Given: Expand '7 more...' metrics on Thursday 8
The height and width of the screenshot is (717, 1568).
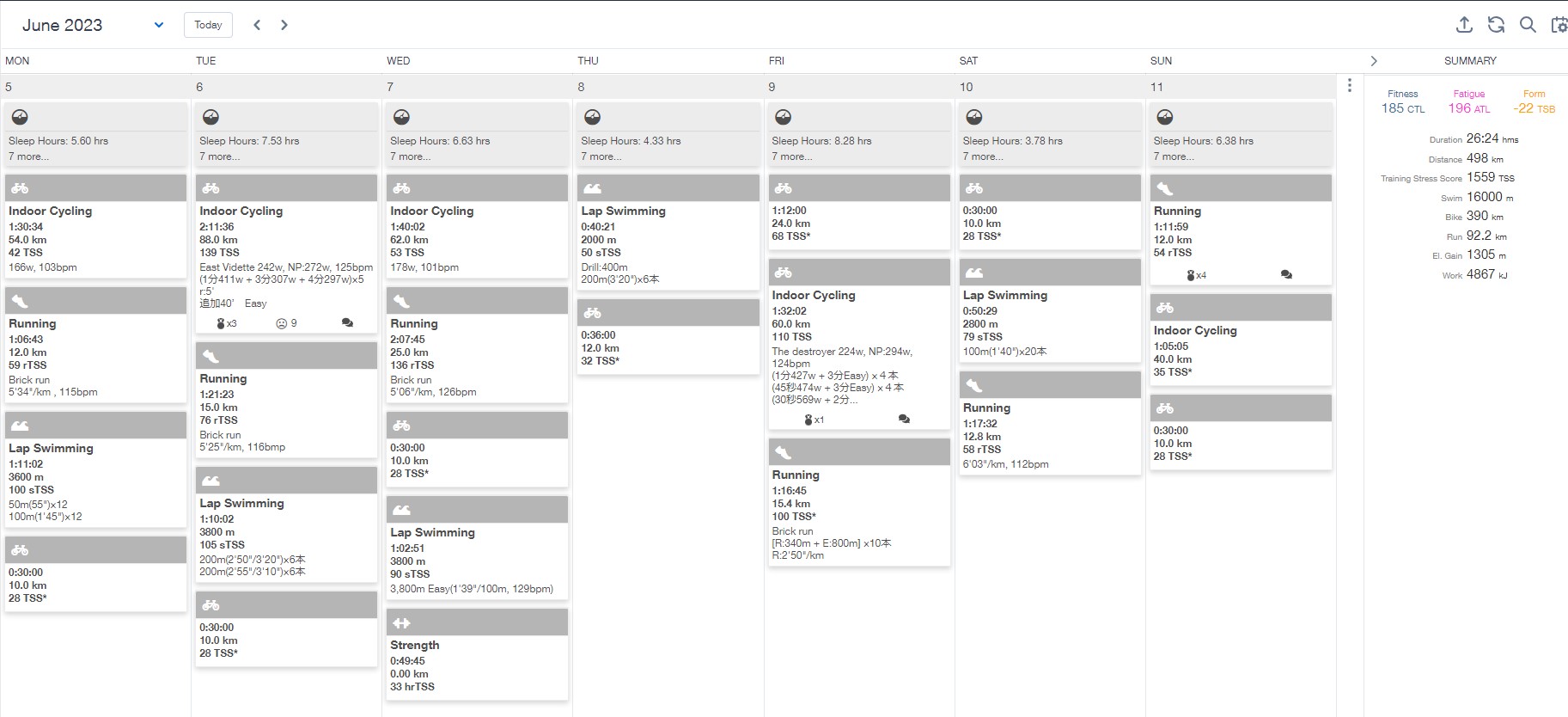Looking at the screenshot, I should pos(601,156).
